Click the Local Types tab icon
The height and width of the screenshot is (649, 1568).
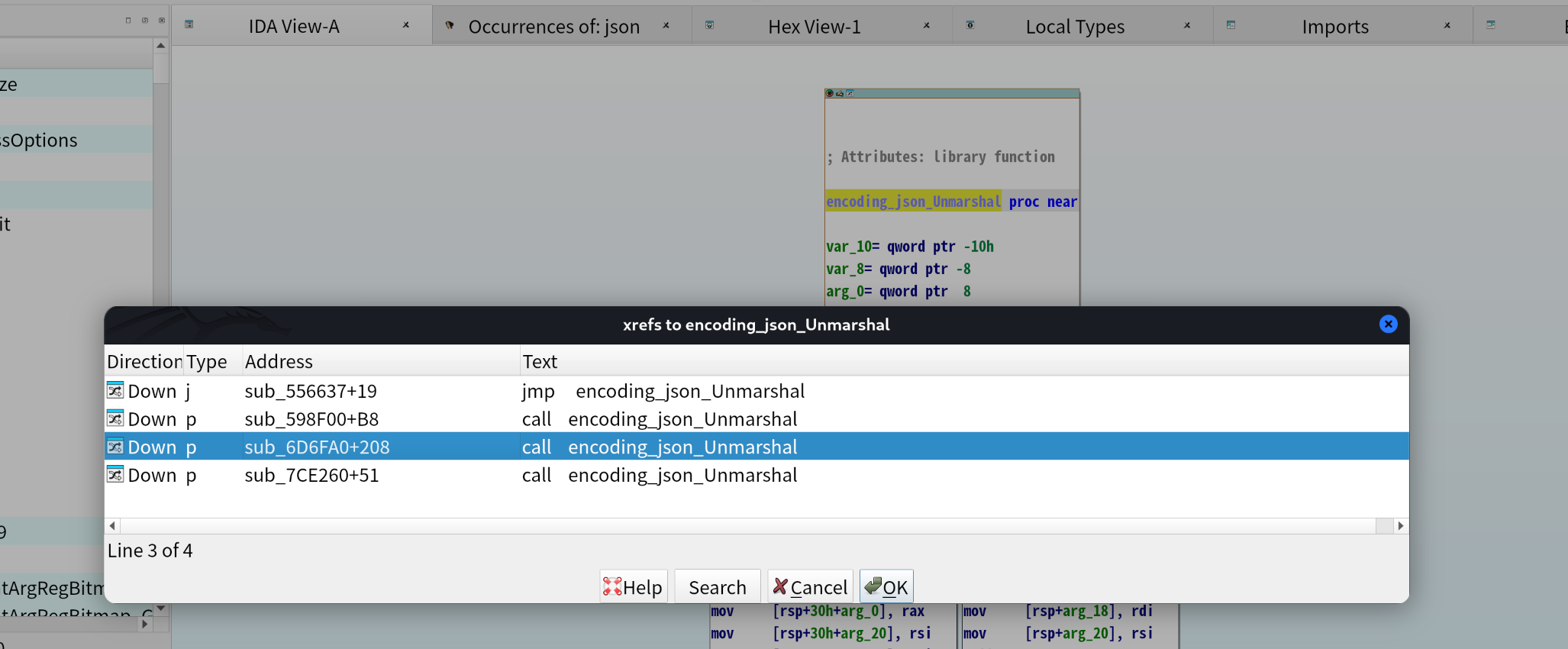(x=970, y=25)
